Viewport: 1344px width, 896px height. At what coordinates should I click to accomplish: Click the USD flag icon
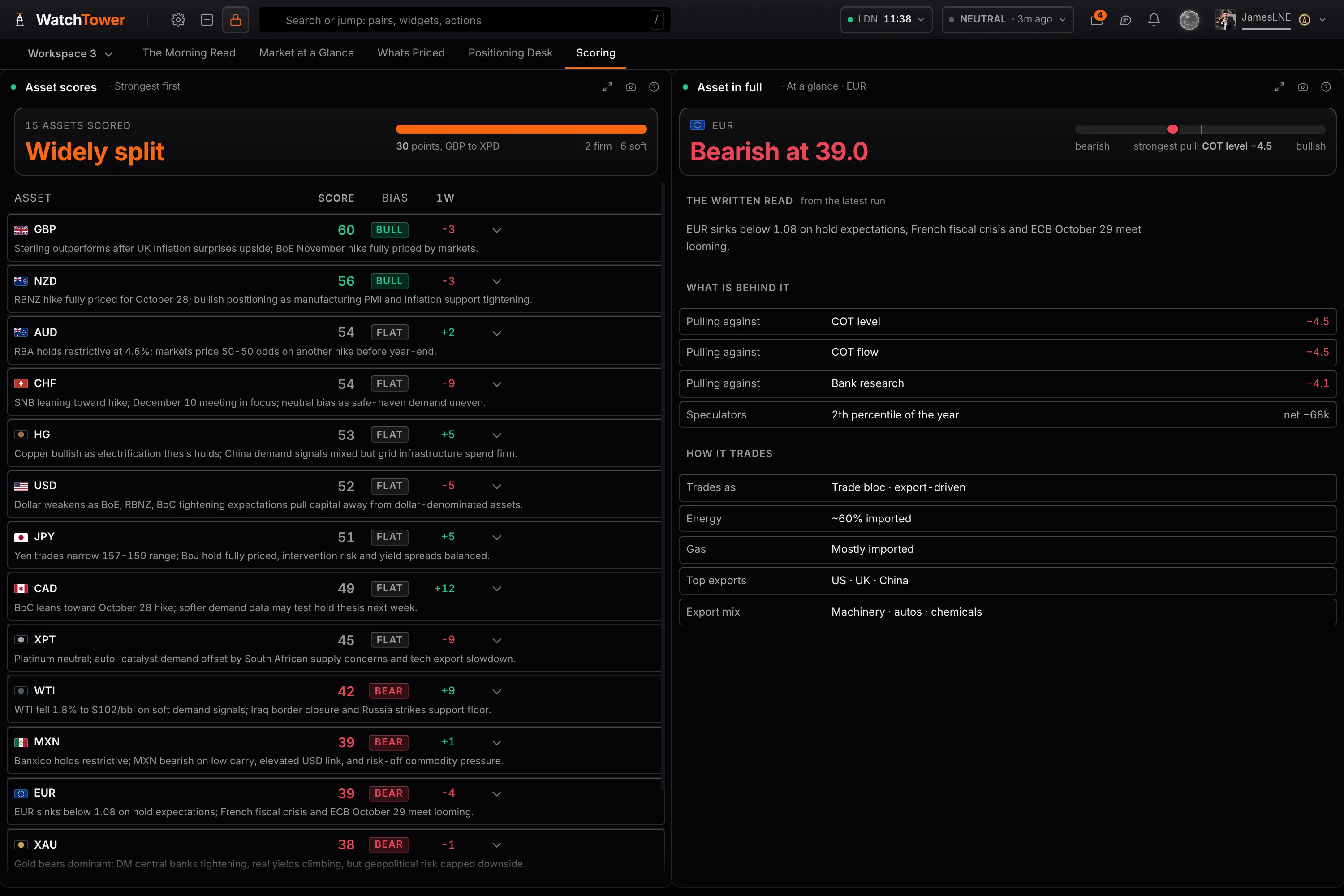(21, 486)
